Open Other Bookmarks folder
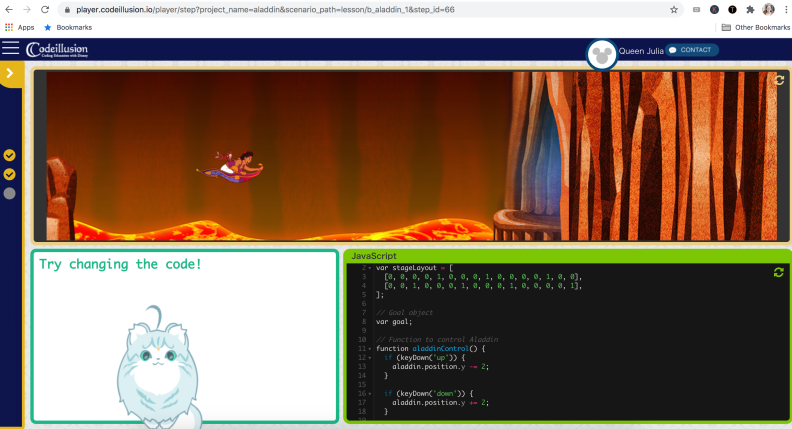The height and width of the screenshot is (429, 792). pyautogui.click(x=756, y=27)
